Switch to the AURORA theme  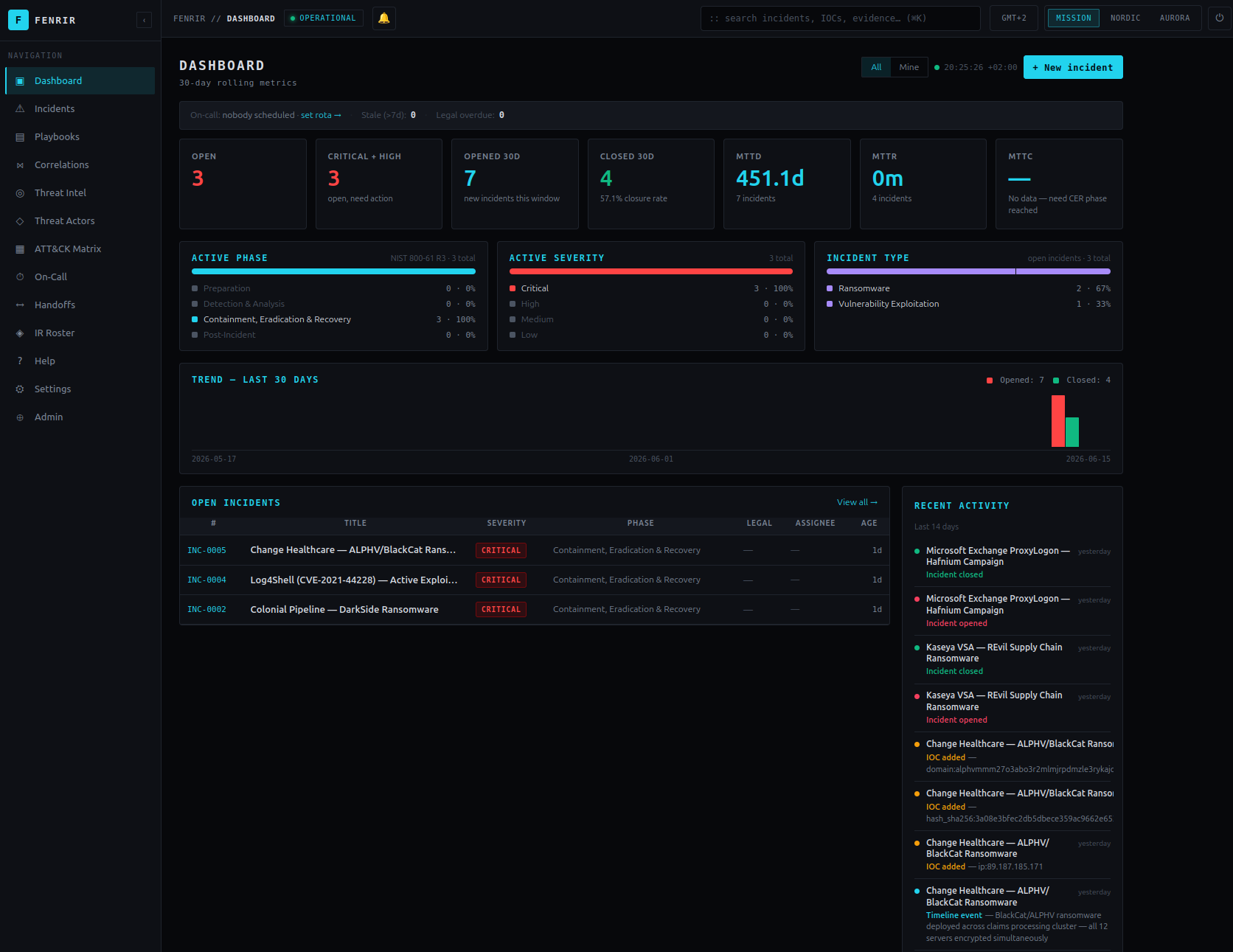click(1174, 18)
